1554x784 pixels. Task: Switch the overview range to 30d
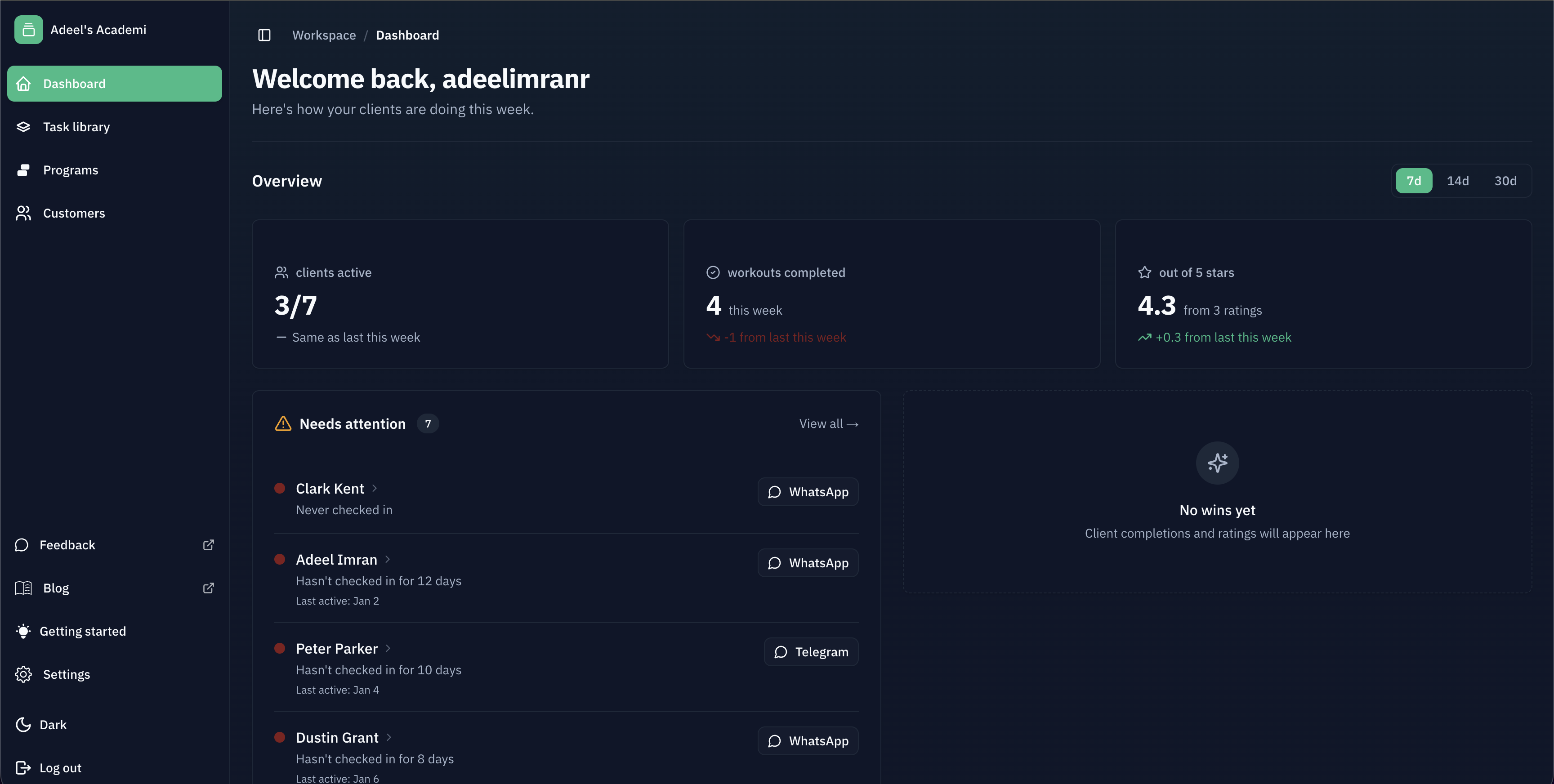pos(1505,180)
